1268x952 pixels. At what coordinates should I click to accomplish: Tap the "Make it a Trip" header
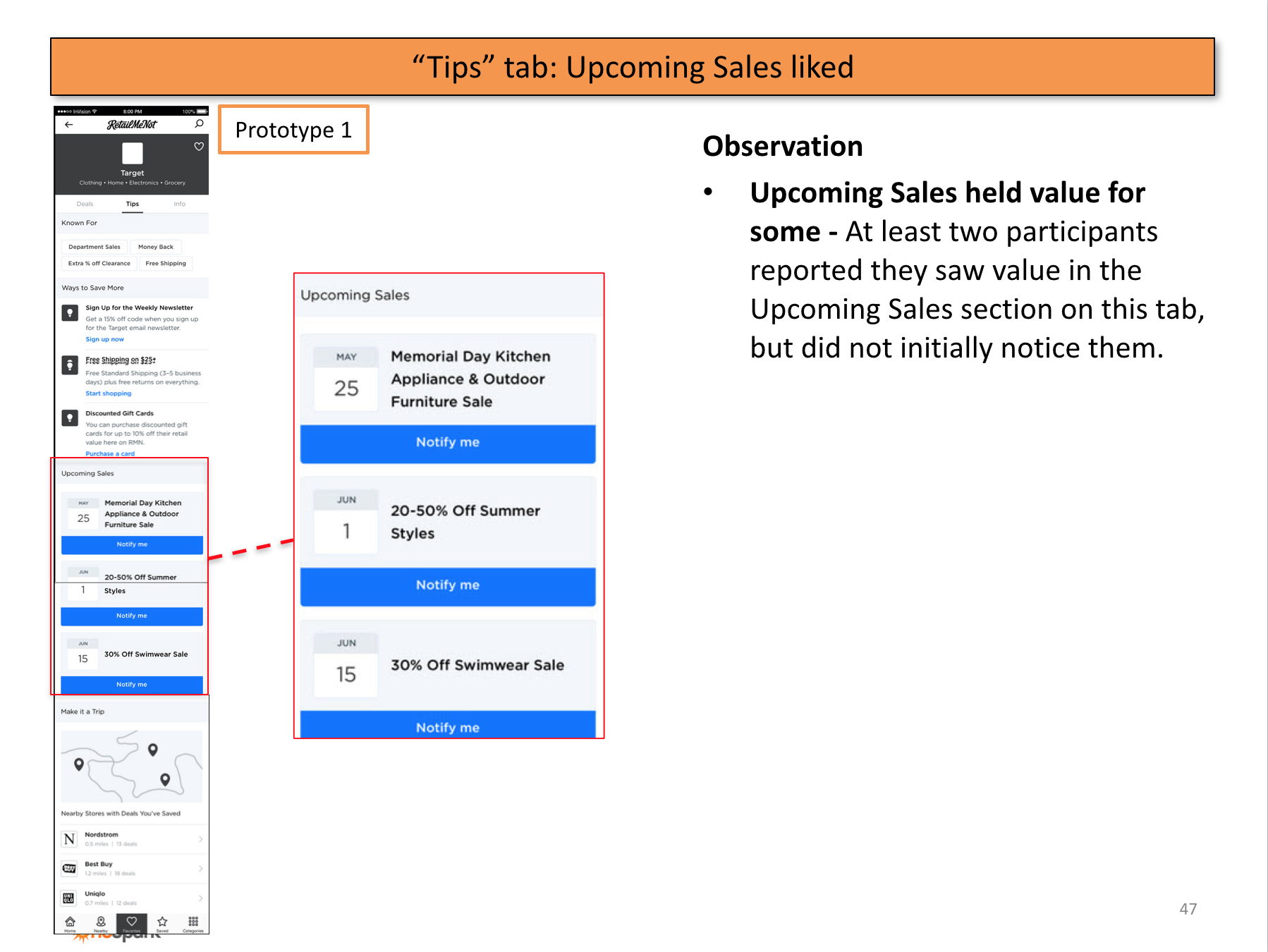(x=132, y=712)
